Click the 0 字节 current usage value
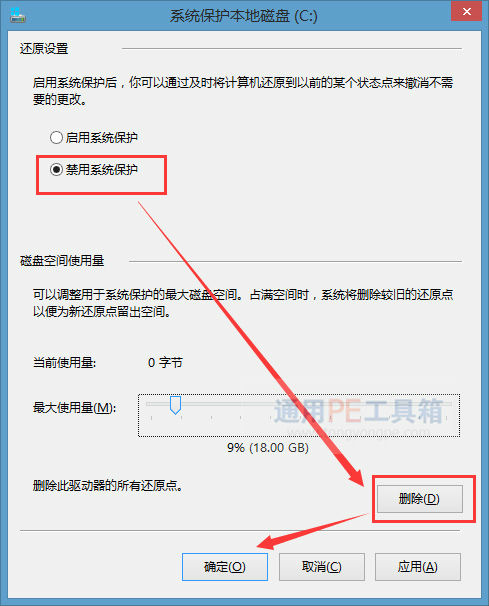The width and height of the screenshot is (489, 606). 165,363
